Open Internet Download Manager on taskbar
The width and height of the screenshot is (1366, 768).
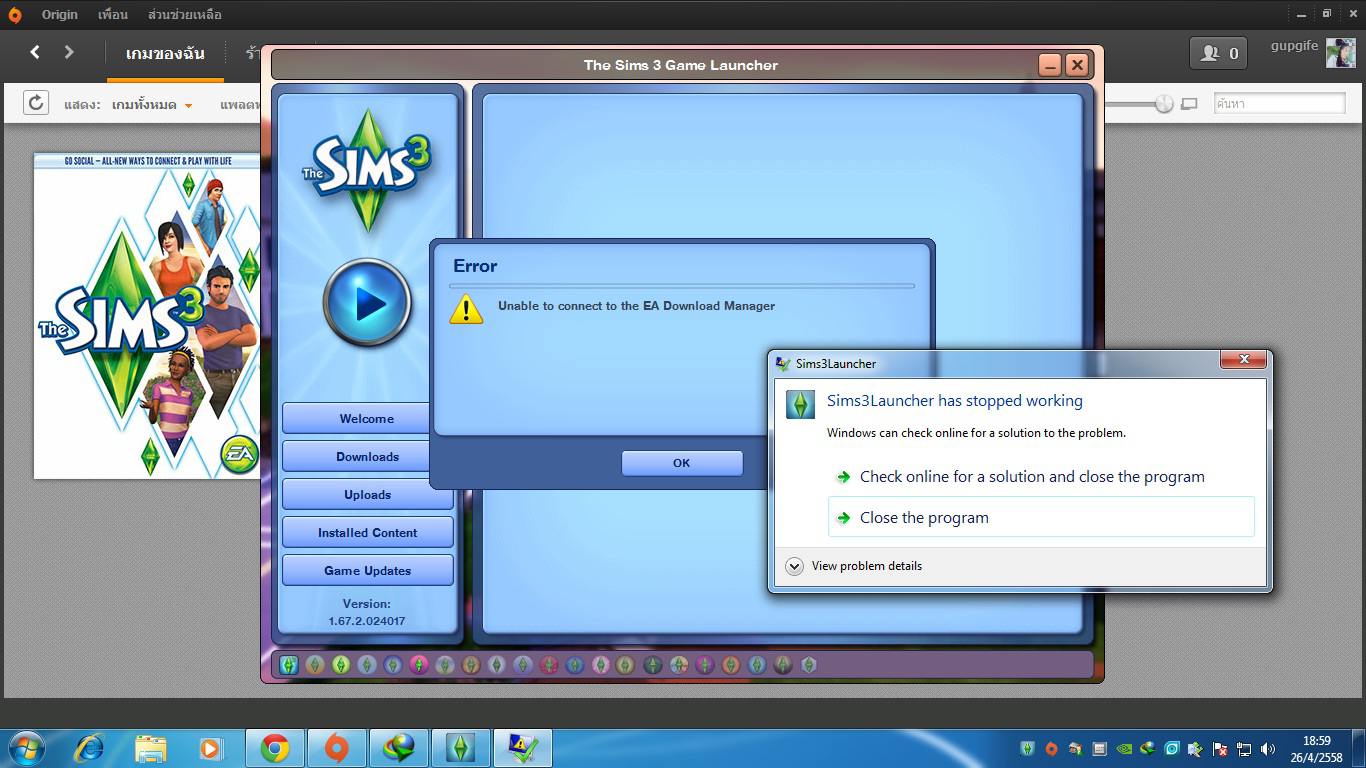pyautogui.click(x=399, y=748)
